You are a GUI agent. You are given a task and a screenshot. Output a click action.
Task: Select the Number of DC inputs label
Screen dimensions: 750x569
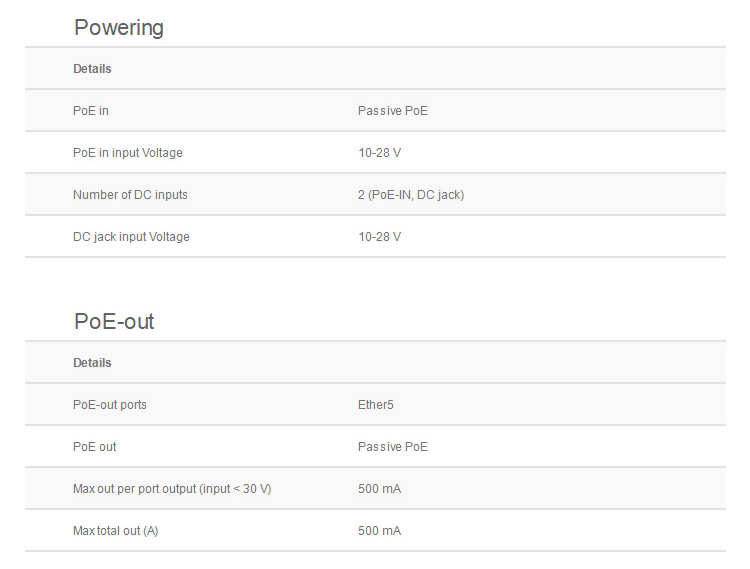coord(130,195)
